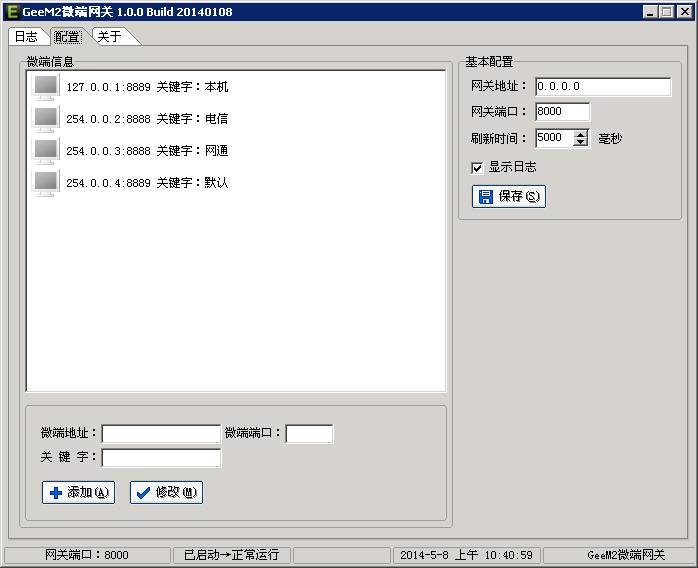Focus the 微端地址 input field
Screen dimensions: 698x568
click(161, 434)
